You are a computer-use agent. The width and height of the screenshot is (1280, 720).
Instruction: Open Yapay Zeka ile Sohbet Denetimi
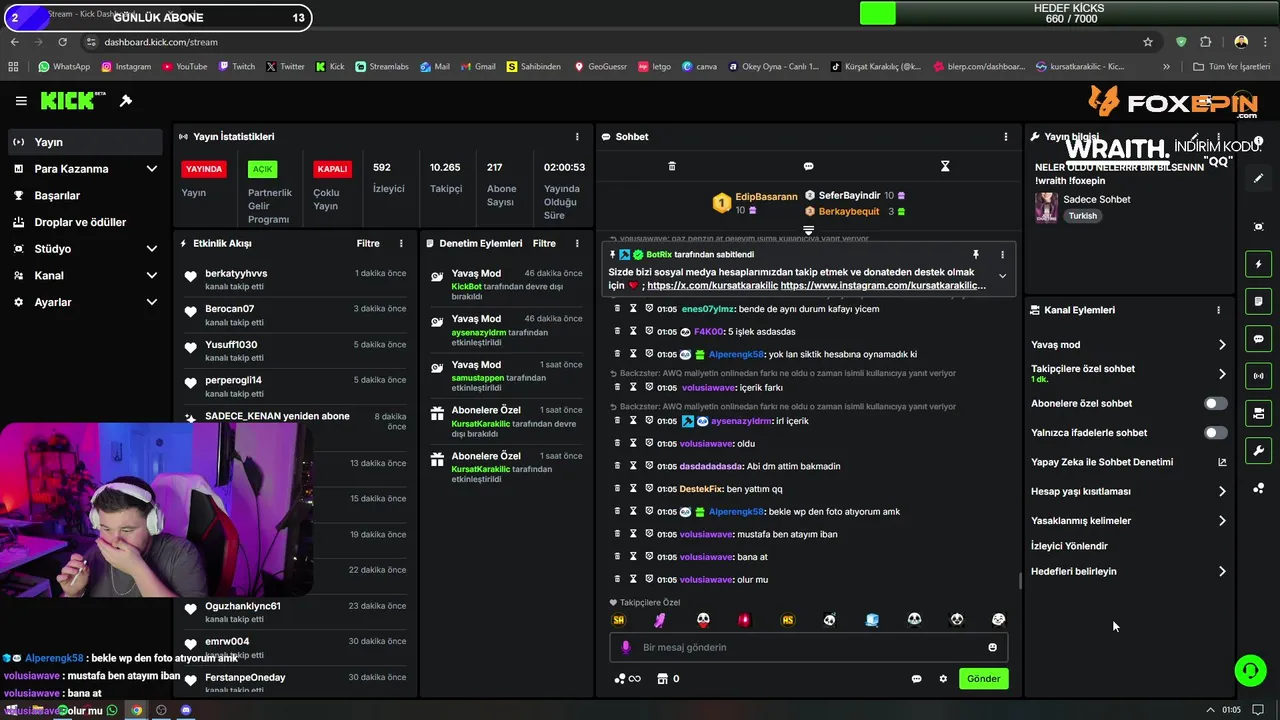coord(1128,462)
